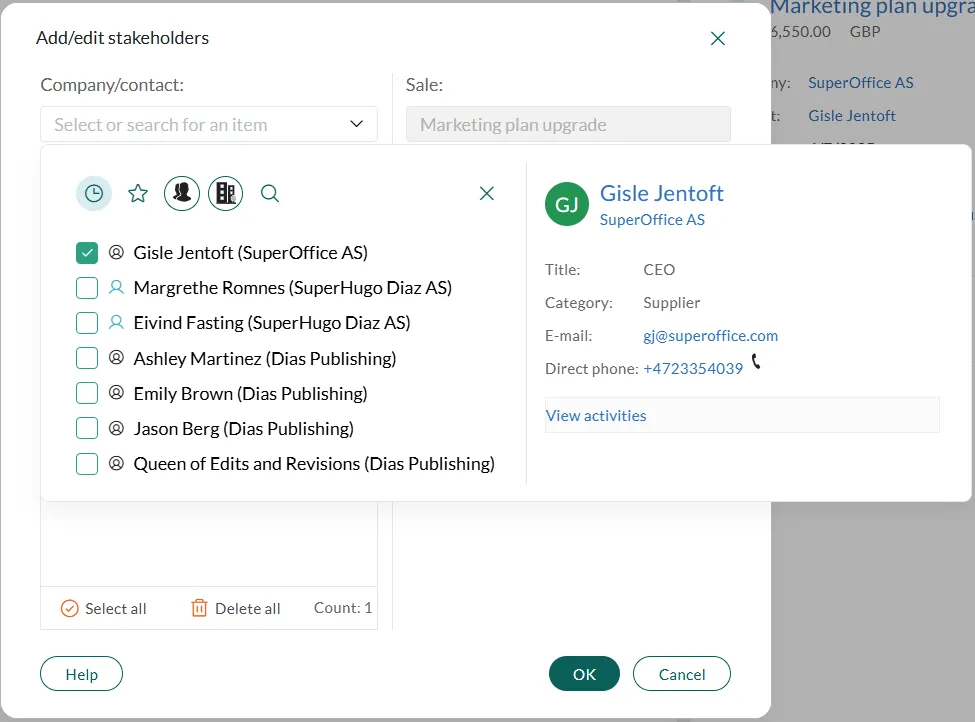
Task: Click the phone icon beside direct phone
Action: tap(756, 362)
